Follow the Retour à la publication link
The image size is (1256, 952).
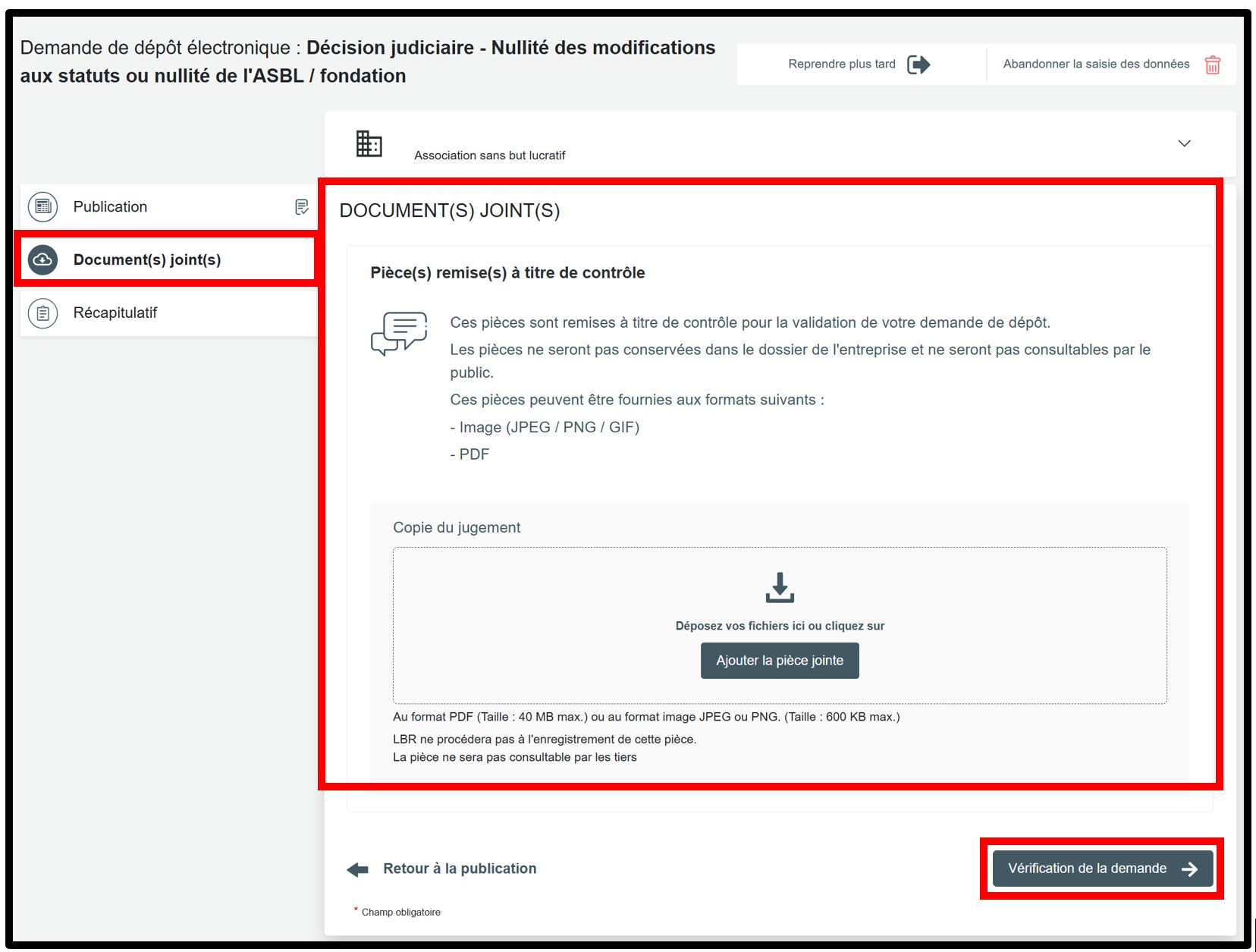click(459, 869)
